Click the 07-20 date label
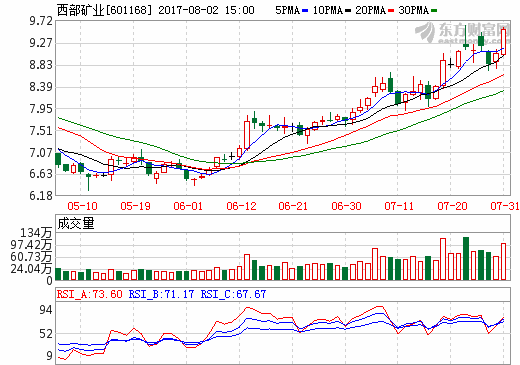This screenshot has height=365, width=520. 452,206
